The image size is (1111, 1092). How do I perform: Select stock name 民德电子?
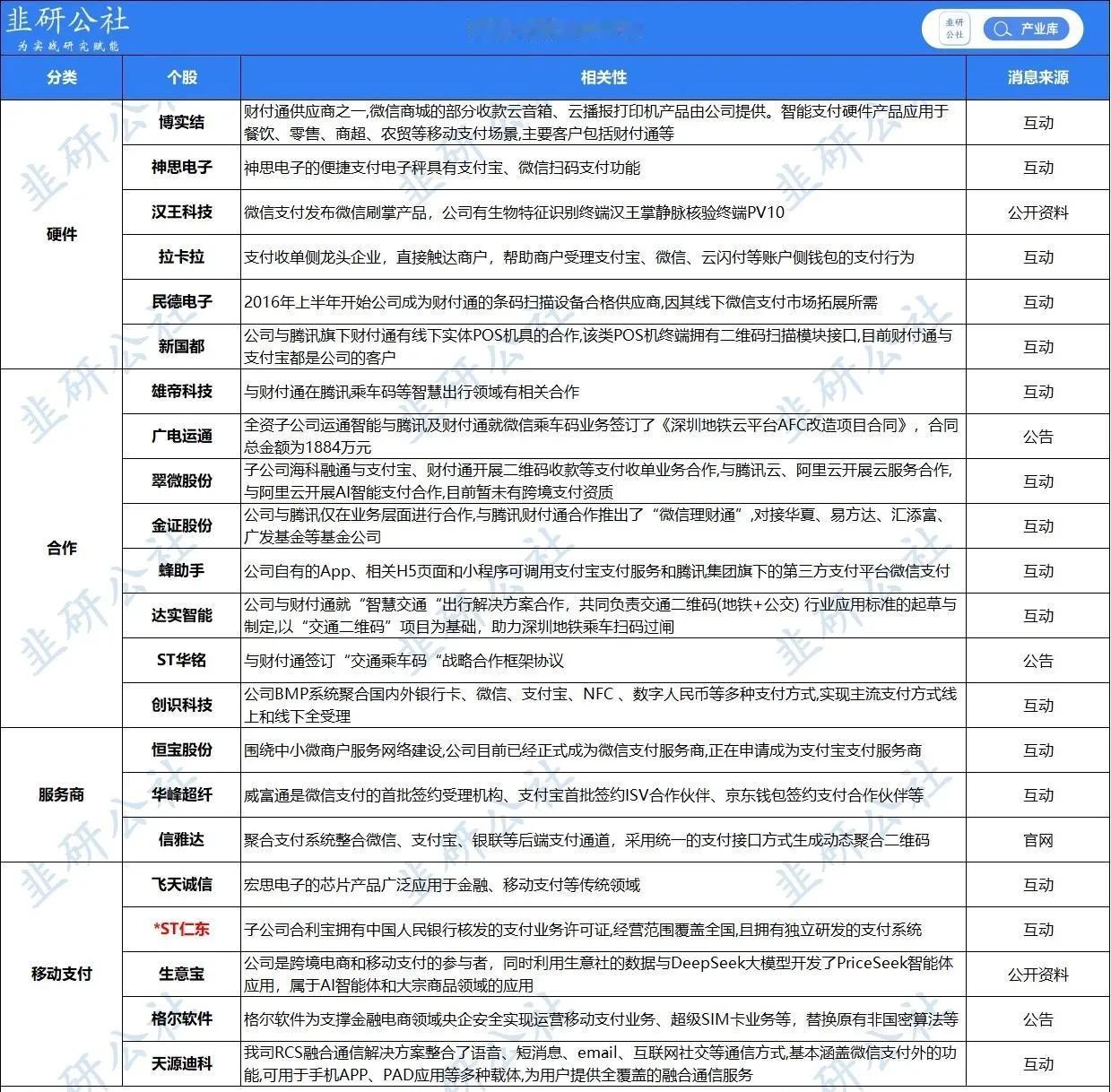[x=181, y=301]
